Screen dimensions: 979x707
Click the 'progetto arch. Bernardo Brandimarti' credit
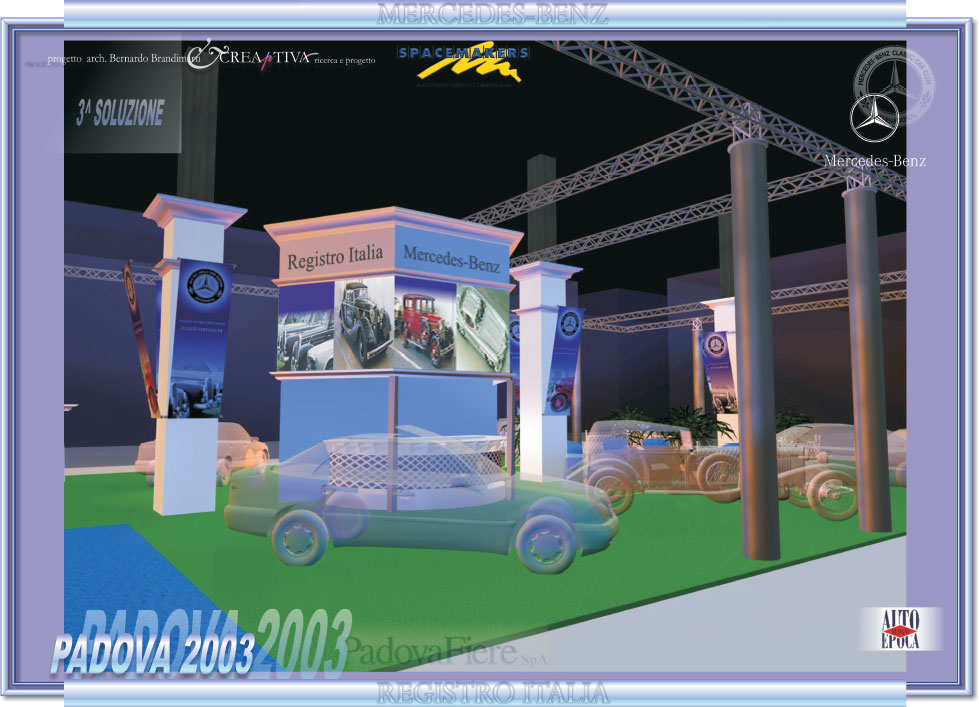point(124,59)
